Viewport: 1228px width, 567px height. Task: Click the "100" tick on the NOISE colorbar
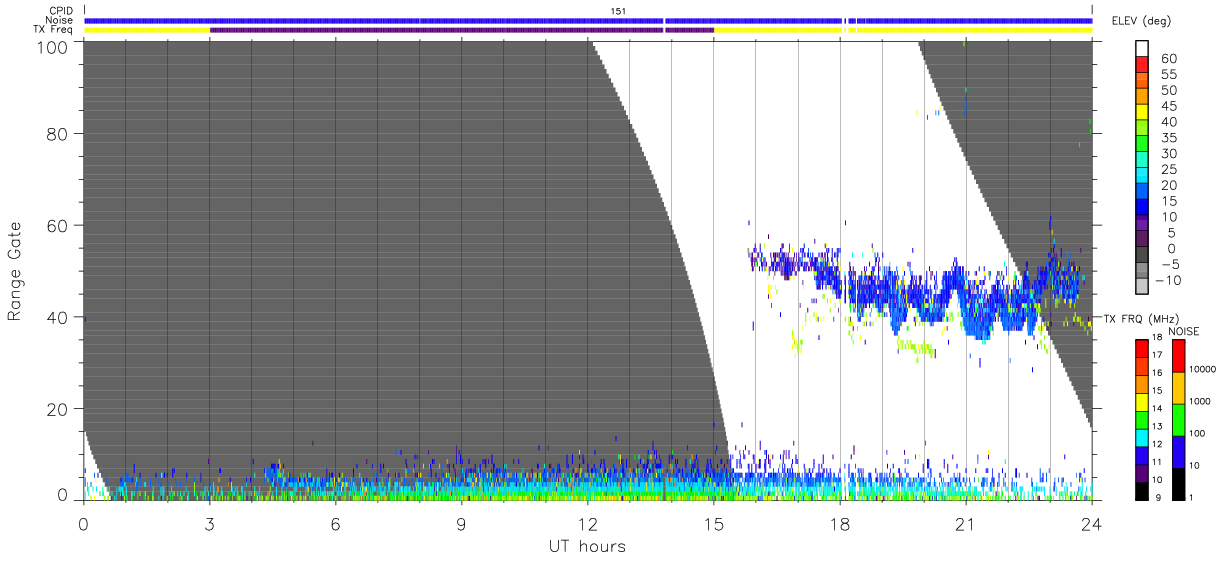click(1198, 434)
